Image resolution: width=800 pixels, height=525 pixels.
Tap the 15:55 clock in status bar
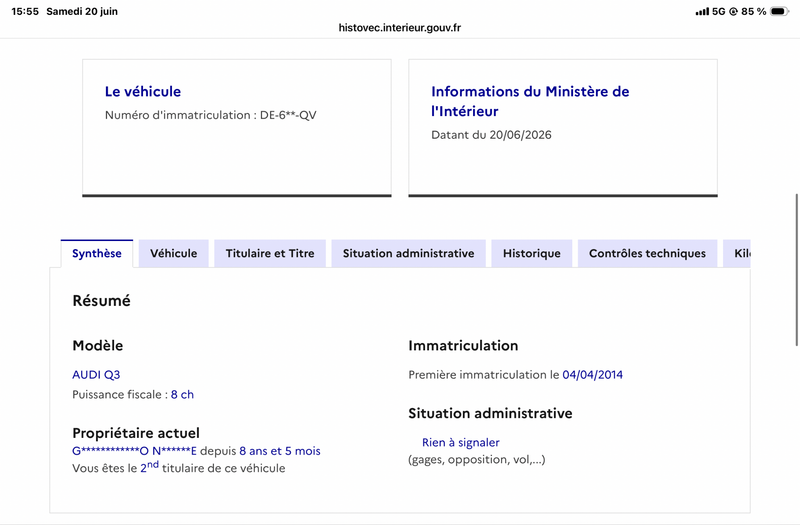pos(25,11)
